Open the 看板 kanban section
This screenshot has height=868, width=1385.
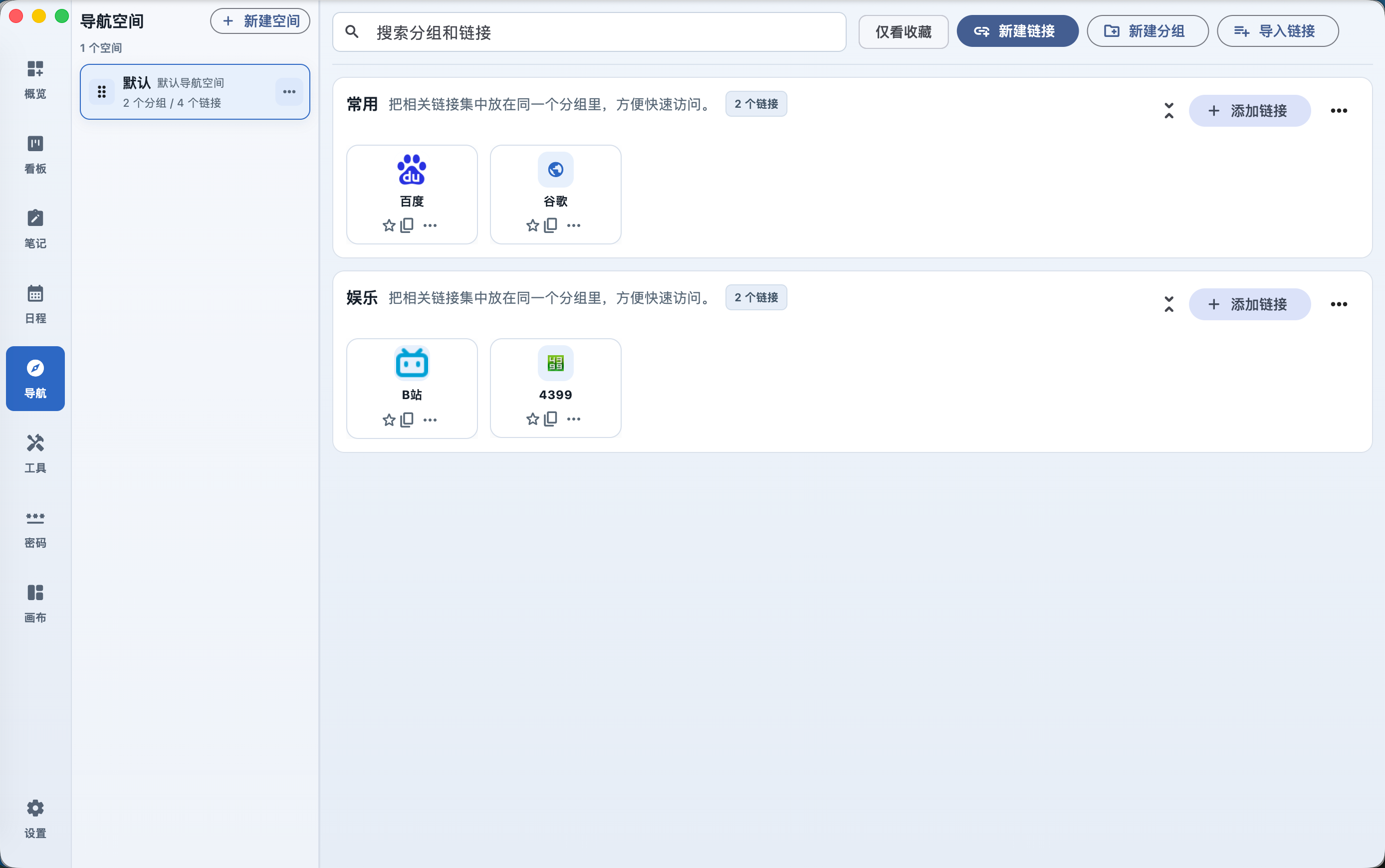pos(35,155)
